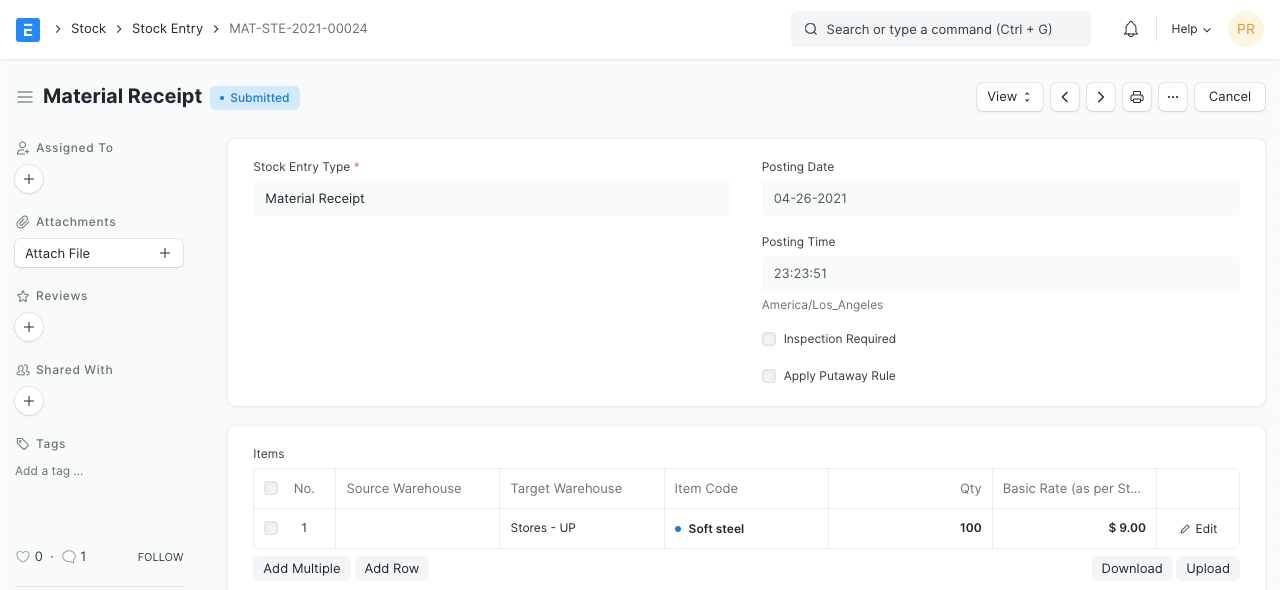
Task: Open the PR user avatar menu
Action: pyautogui.click(x=1246, y=29)
